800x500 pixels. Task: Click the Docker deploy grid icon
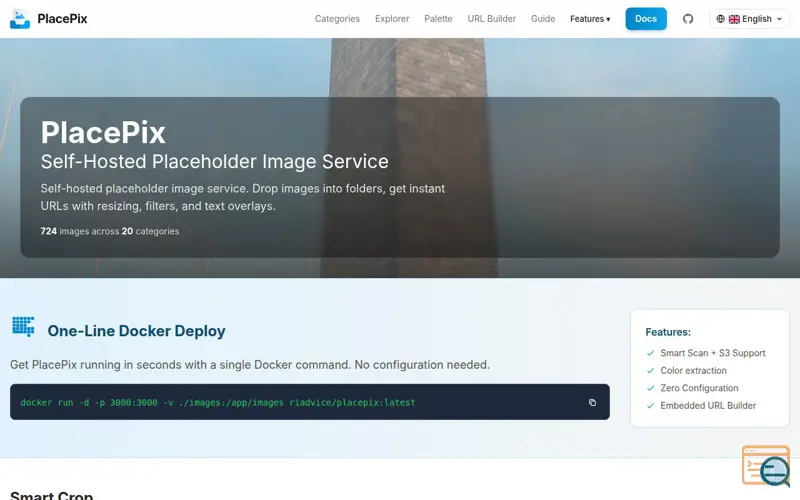pyautogui.click(x=23, y=327)
